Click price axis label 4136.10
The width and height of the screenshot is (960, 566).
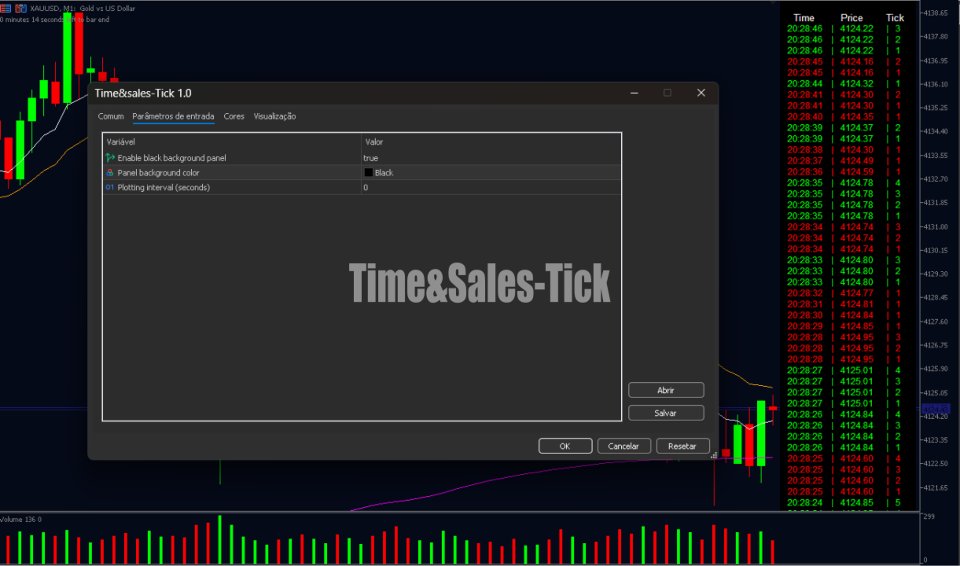(936, 85)
